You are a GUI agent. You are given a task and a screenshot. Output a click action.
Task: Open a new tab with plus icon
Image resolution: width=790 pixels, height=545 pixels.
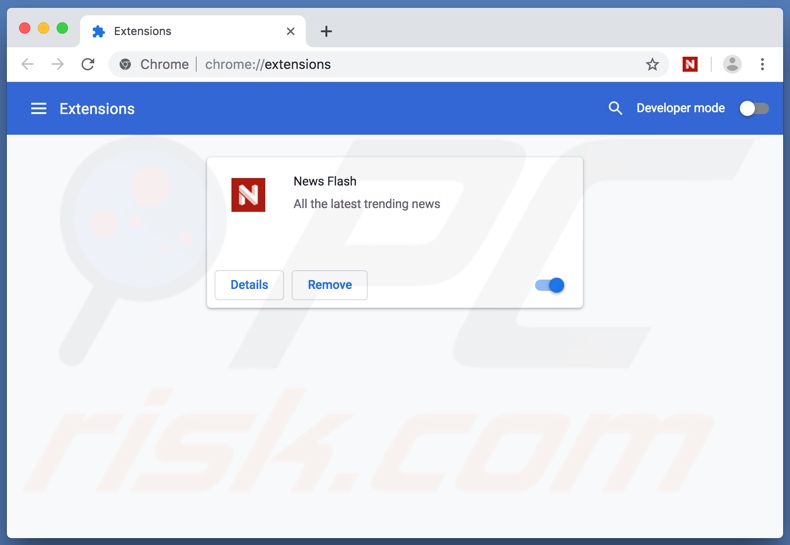tap(326, 31)
